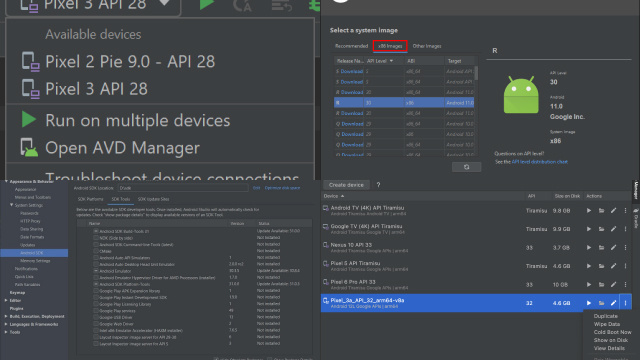Launch the Google TV (4K) API Tiramisu emulator
640x360 pixels.
tap(589, 229)
